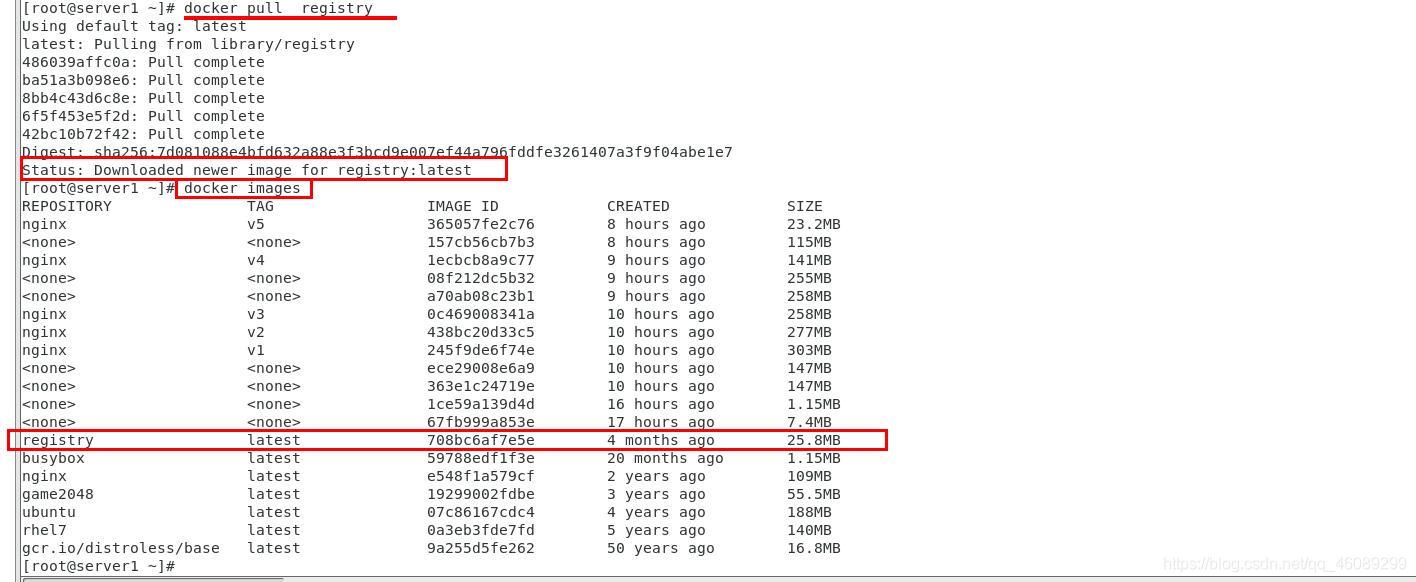This screenshot has width=1416, height=582.
Task: Click the 'ubuntu' repository name
Action: pos(49,512)
